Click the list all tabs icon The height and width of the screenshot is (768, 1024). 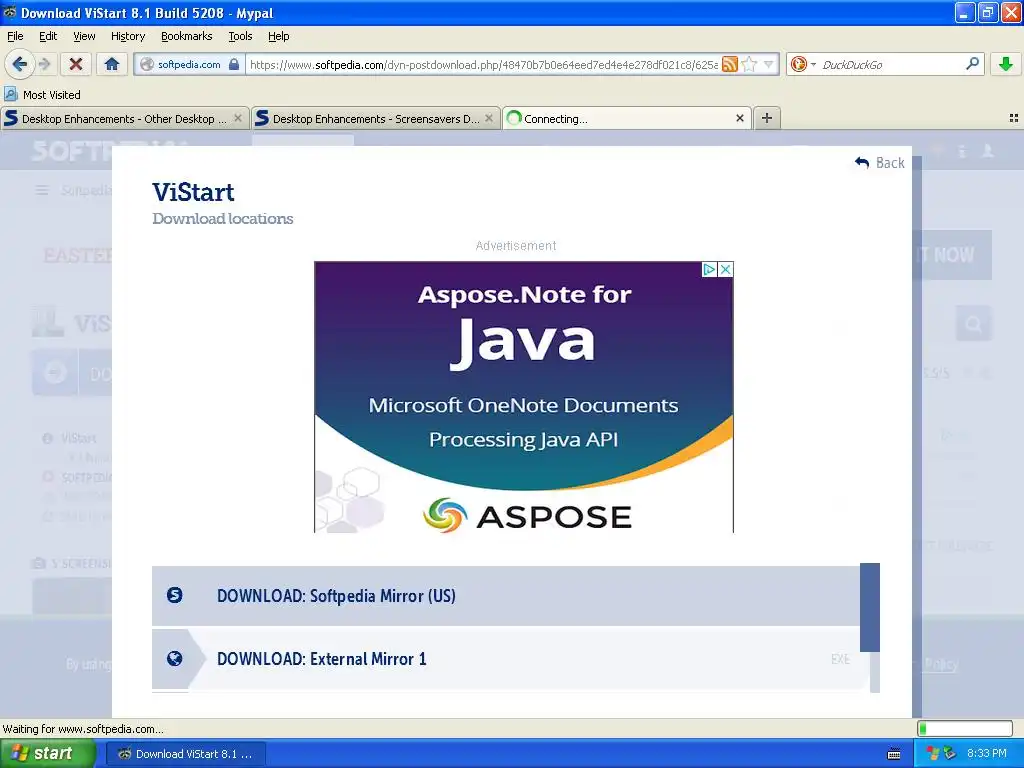[1014, 118]
